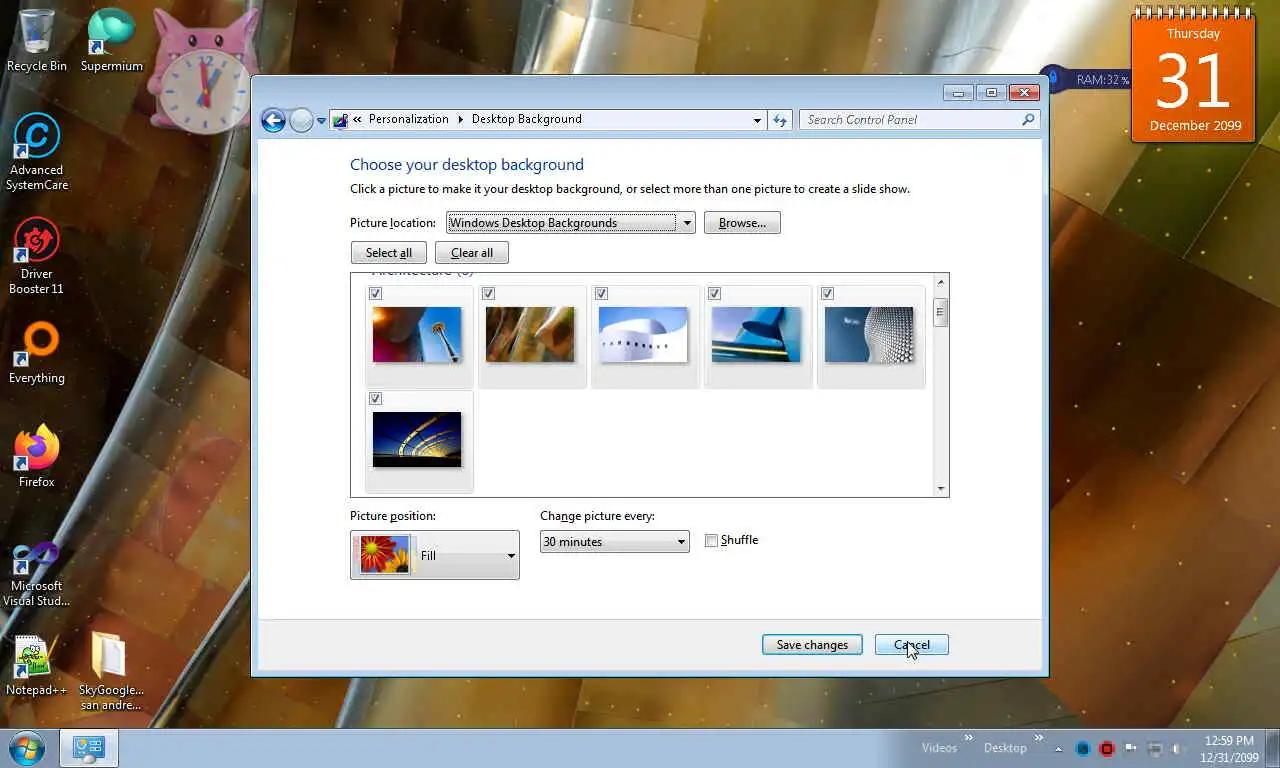Click the Control Panel taskbar button
Screen dimensions: 1280x768
89,748
